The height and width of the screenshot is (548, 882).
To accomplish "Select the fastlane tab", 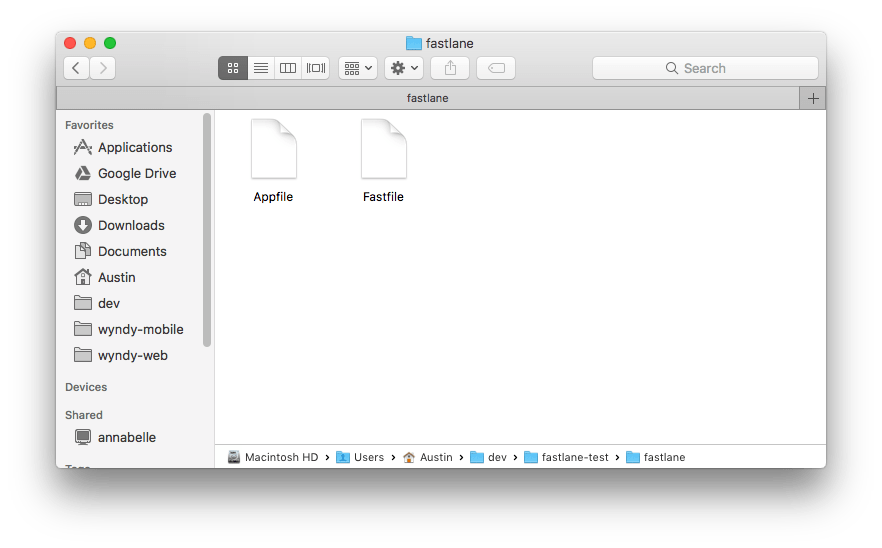I will [x=428, y=98].
